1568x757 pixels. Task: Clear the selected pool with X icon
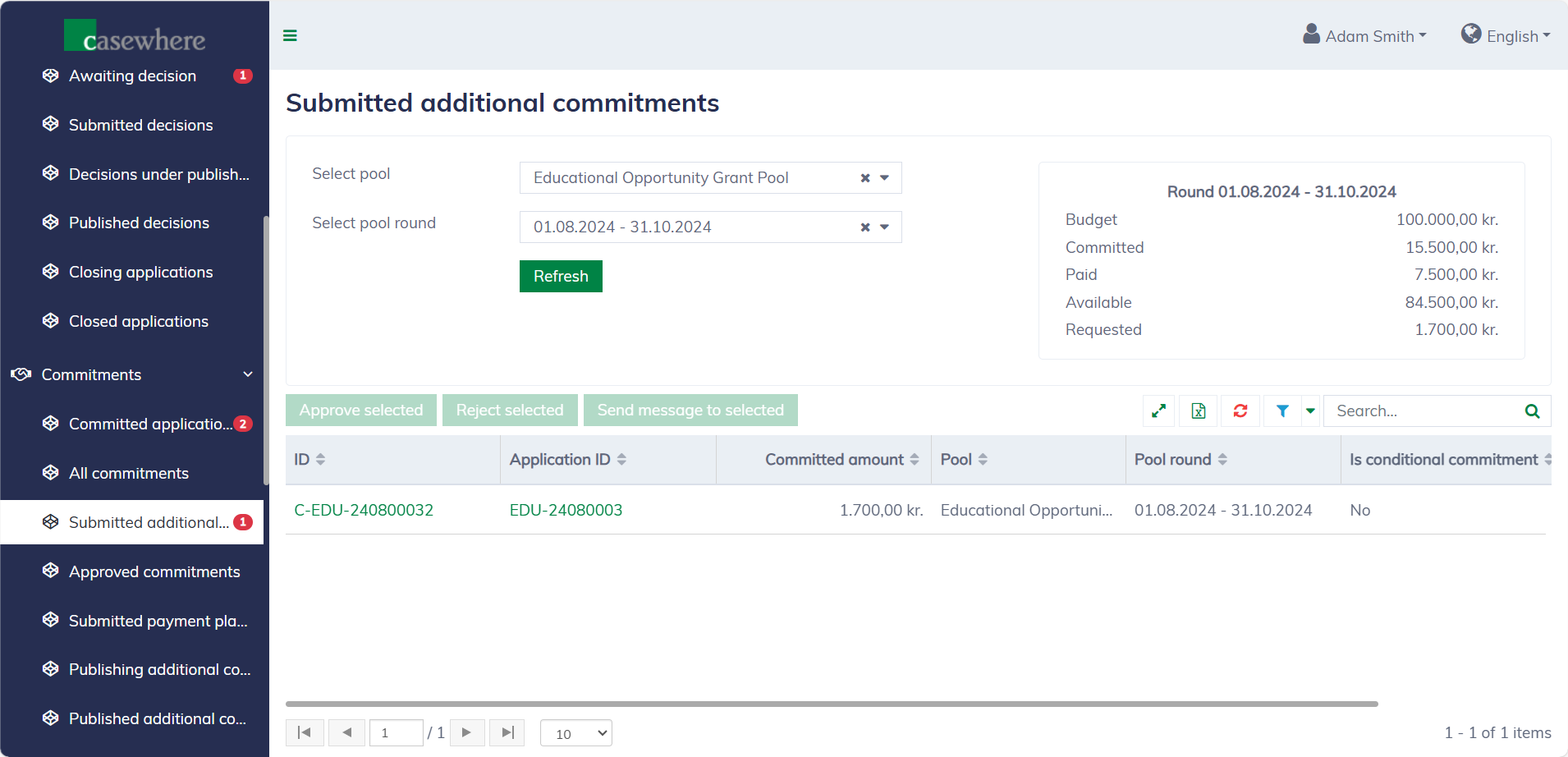coord(864,178)
